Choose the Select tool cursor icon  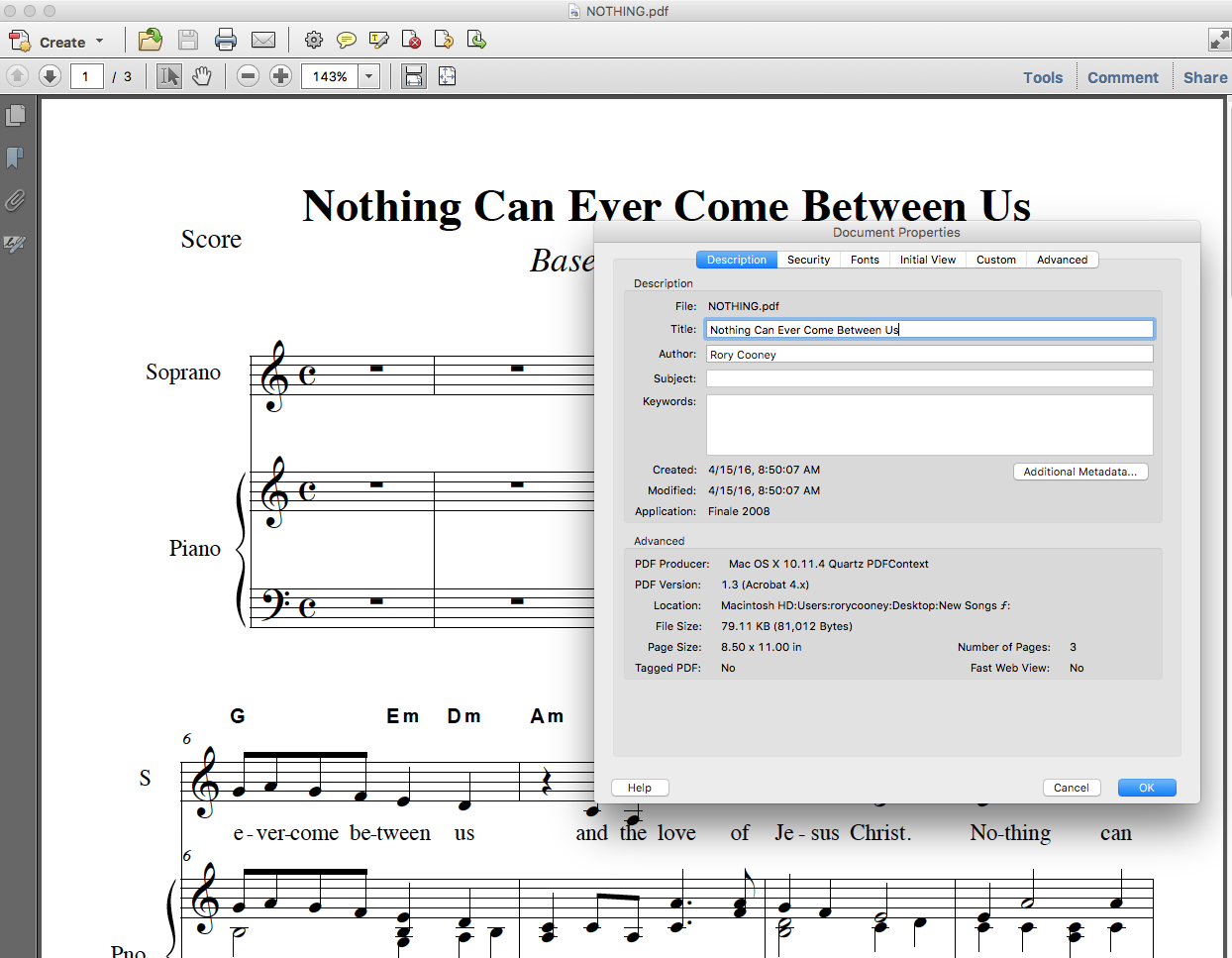coord(169,76)
